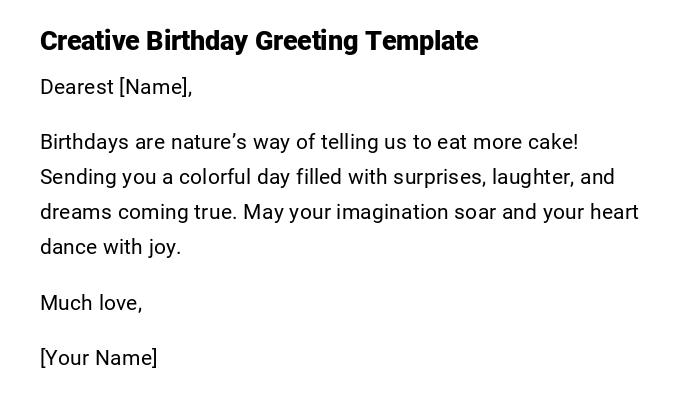
Task: Click the "Much love," closing line
Action: 91,303
